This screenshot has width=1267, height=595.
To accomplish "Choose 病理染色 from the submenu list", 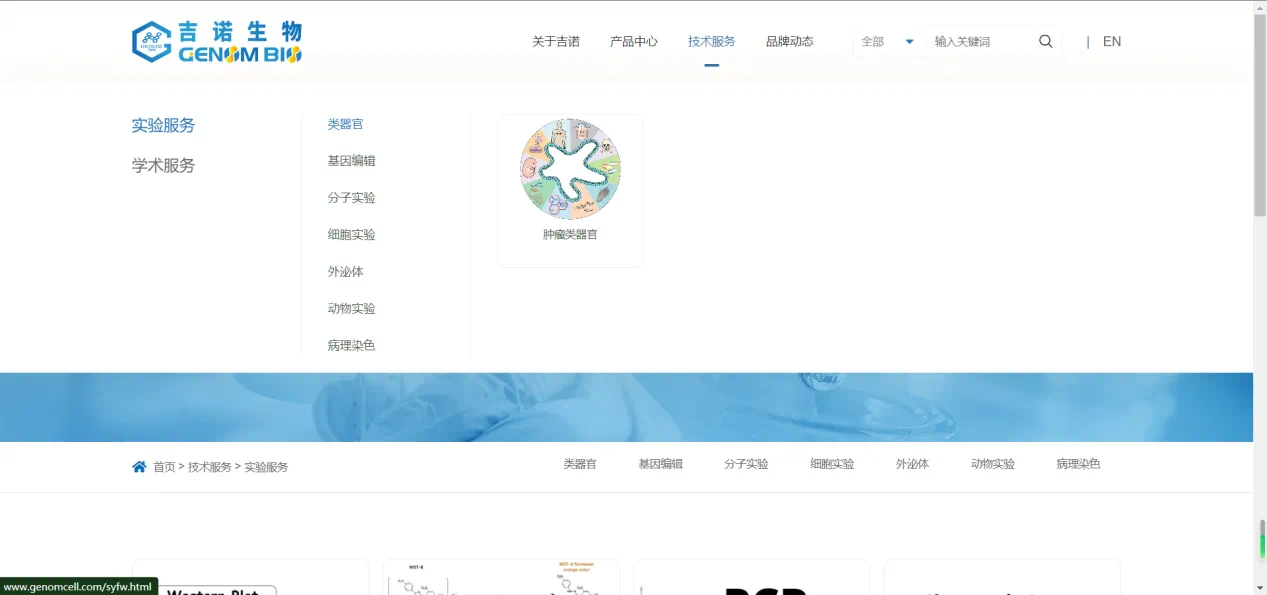I will tap(351, 346).
